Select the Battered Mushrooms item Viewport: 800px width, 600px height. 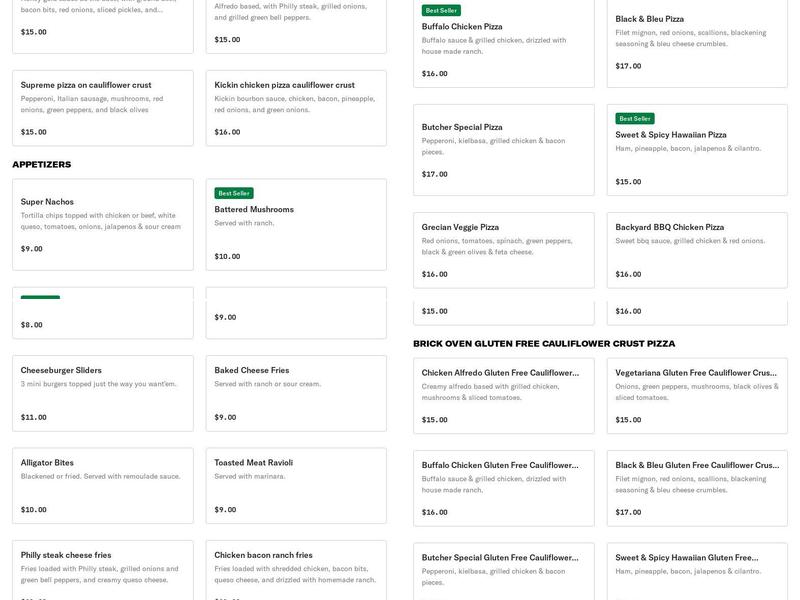(296, 224)
